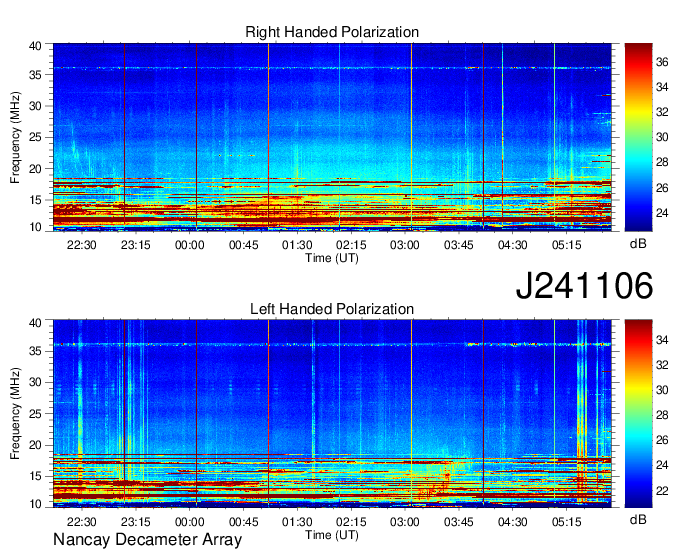Click the "Left Handed Polarization" plot title
This screenshot has width=680, height=552.
pos(332,309)
